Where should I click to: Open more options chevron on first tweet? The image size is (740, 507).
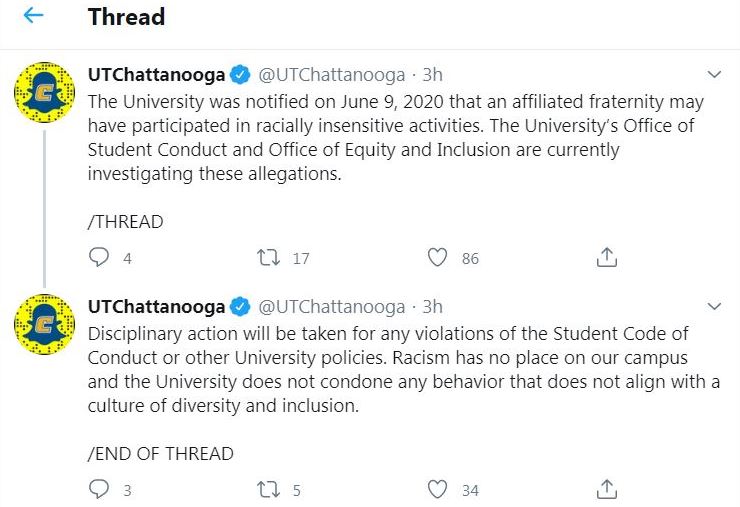715,75
